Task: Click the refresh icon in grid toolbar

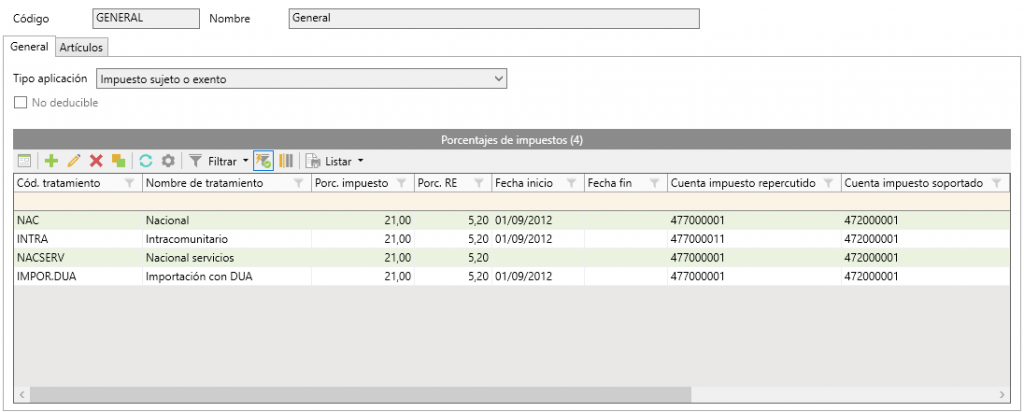Action: coord(146,161)
